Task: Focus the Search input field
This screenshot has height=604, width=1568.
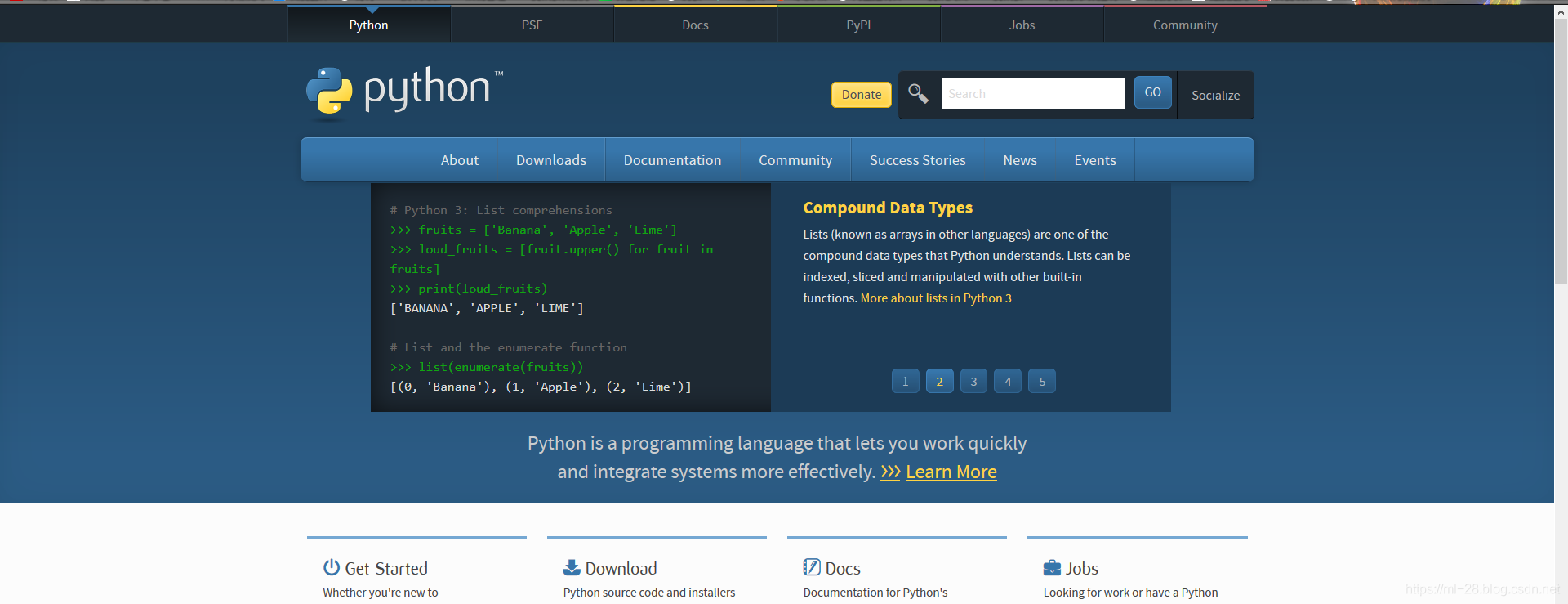Action: click(x=1033, y=94)
